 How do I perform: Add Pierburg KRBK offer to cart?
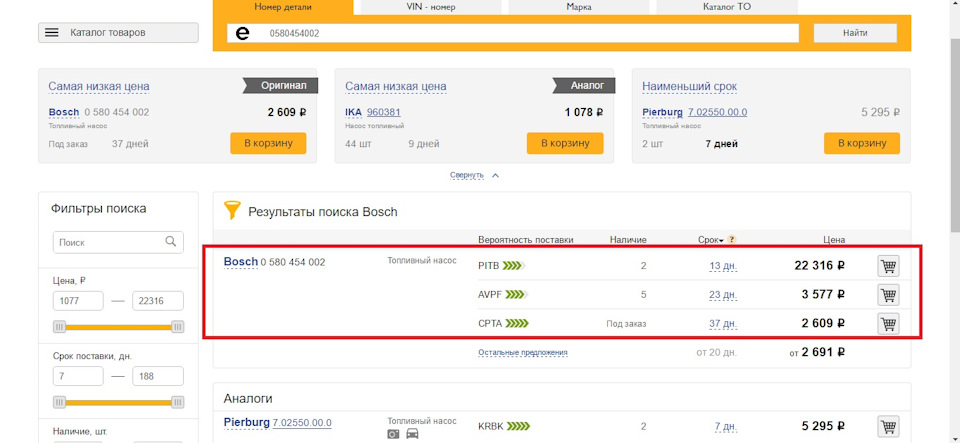point(888,426)
